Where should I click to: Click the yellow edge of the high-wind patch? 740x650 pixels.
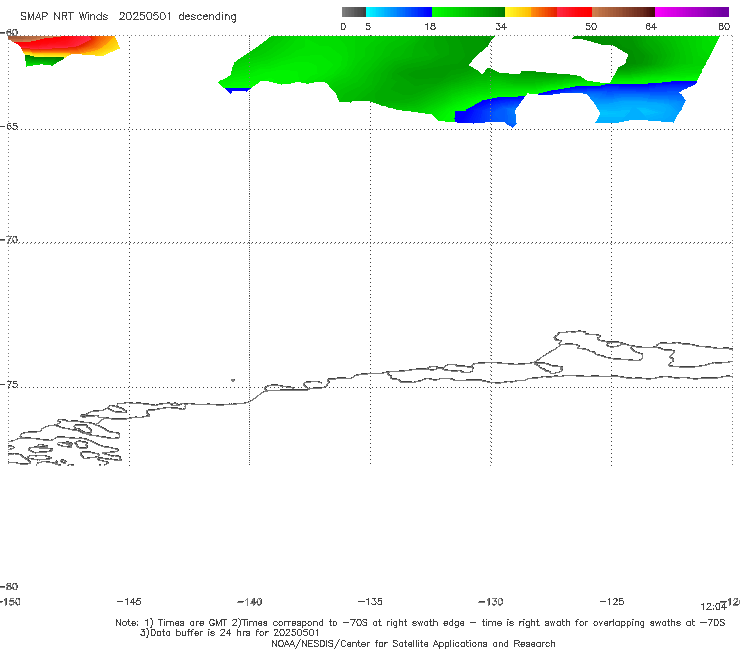[x=109, y=47]
